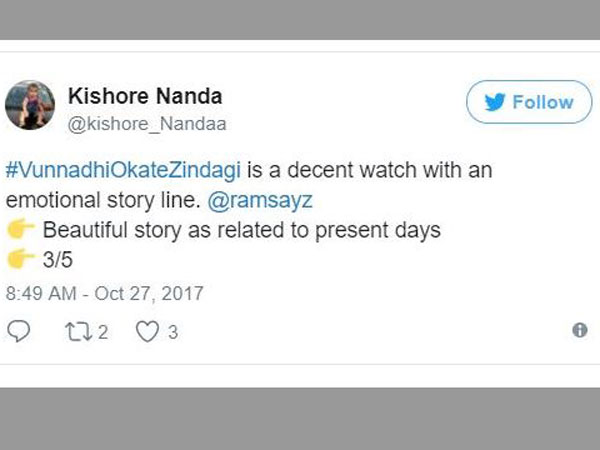Click Kishore Nanda's profile avatar
The width and height of the screenshot is (600, 450).
29,105
